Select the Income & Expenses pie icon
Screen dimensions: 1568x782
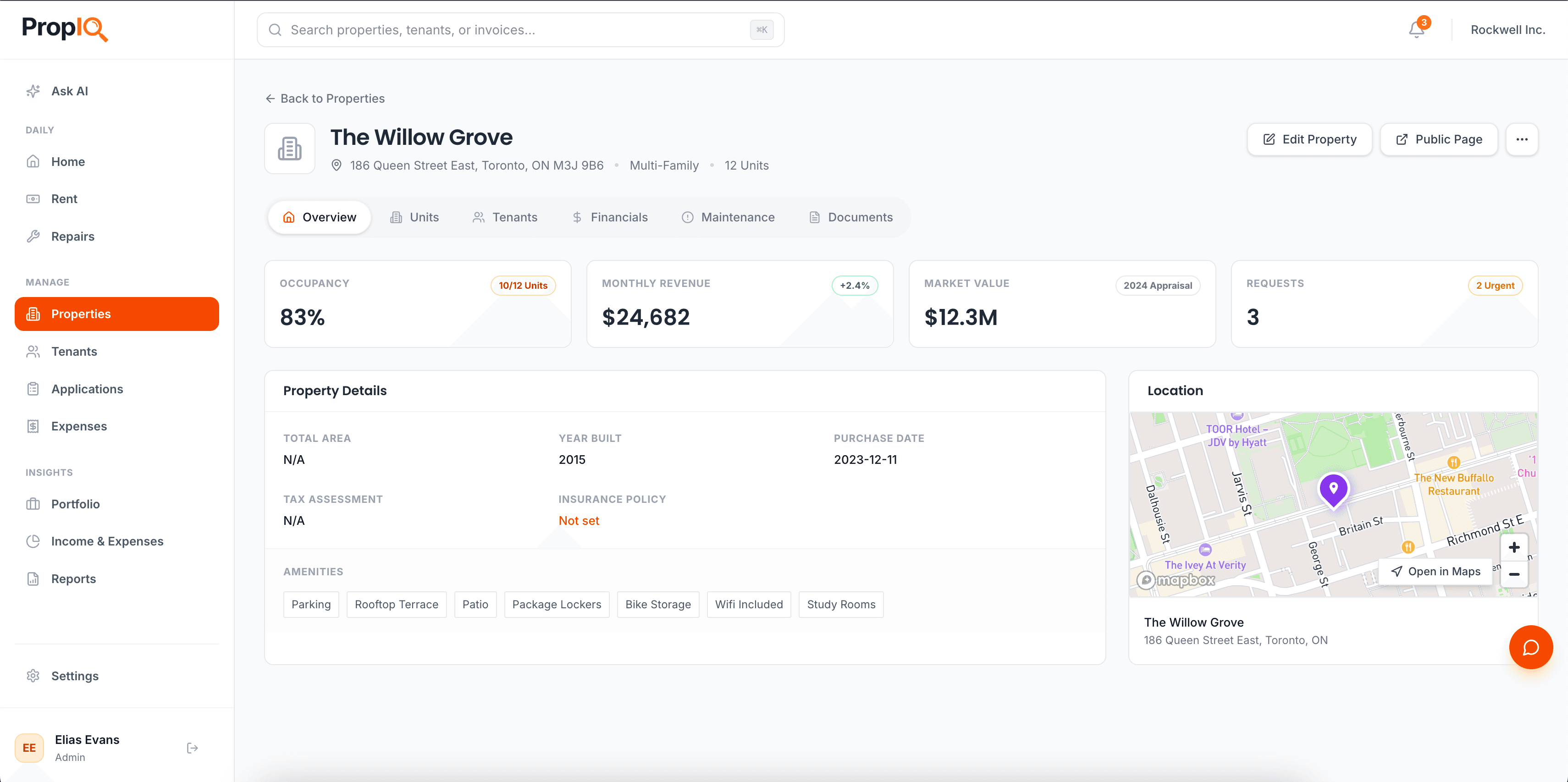34,541
